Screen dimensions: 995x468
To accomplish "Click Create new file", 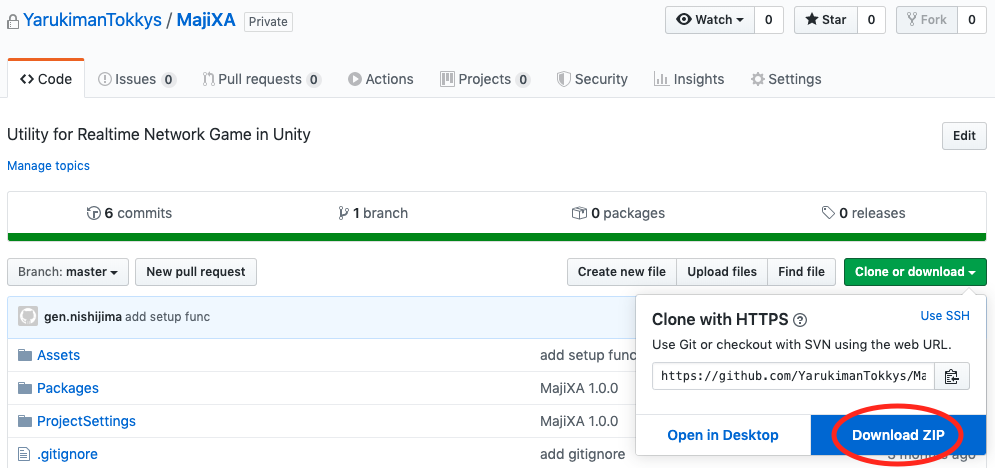I will [622, 272].
